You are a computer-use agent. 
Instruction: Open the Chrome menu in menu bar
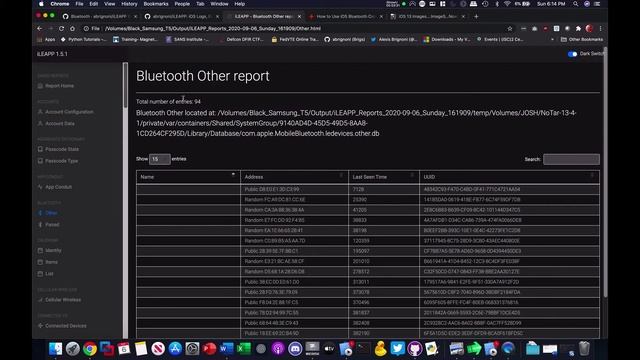pos(60,4)
